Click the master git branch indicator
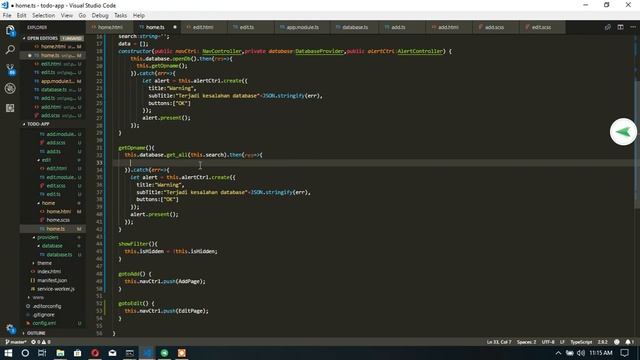Screen dimensions: 640x360 16,342
